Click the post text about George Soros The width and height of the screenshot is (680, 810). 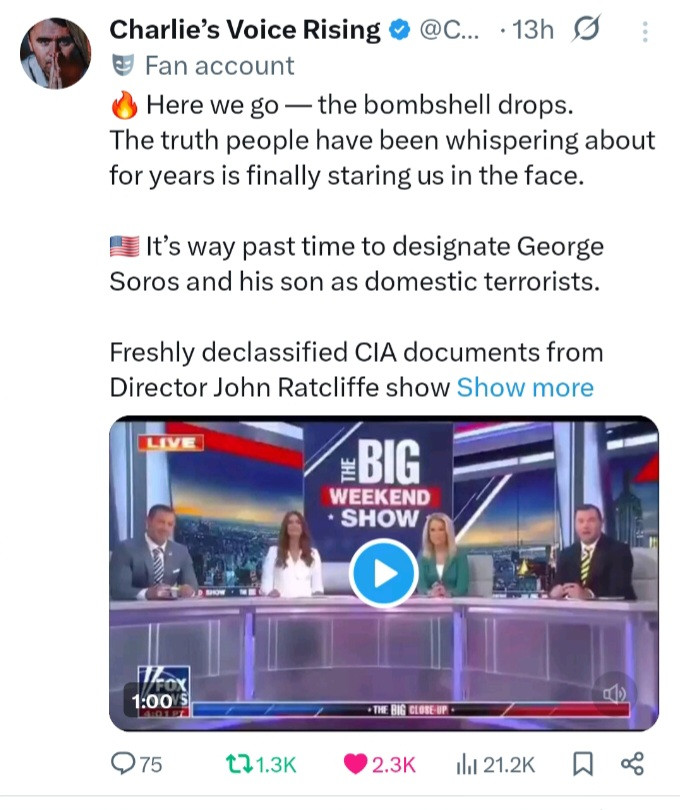tap(355, 263)
